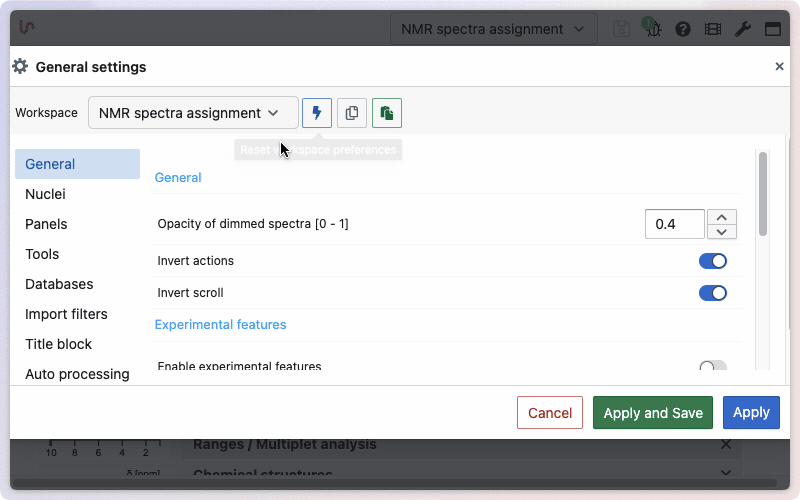The height and width of the screenshot is (500, 800).
Task: Click the opacity of dimmed spectra input field
Action: point(674,224)
